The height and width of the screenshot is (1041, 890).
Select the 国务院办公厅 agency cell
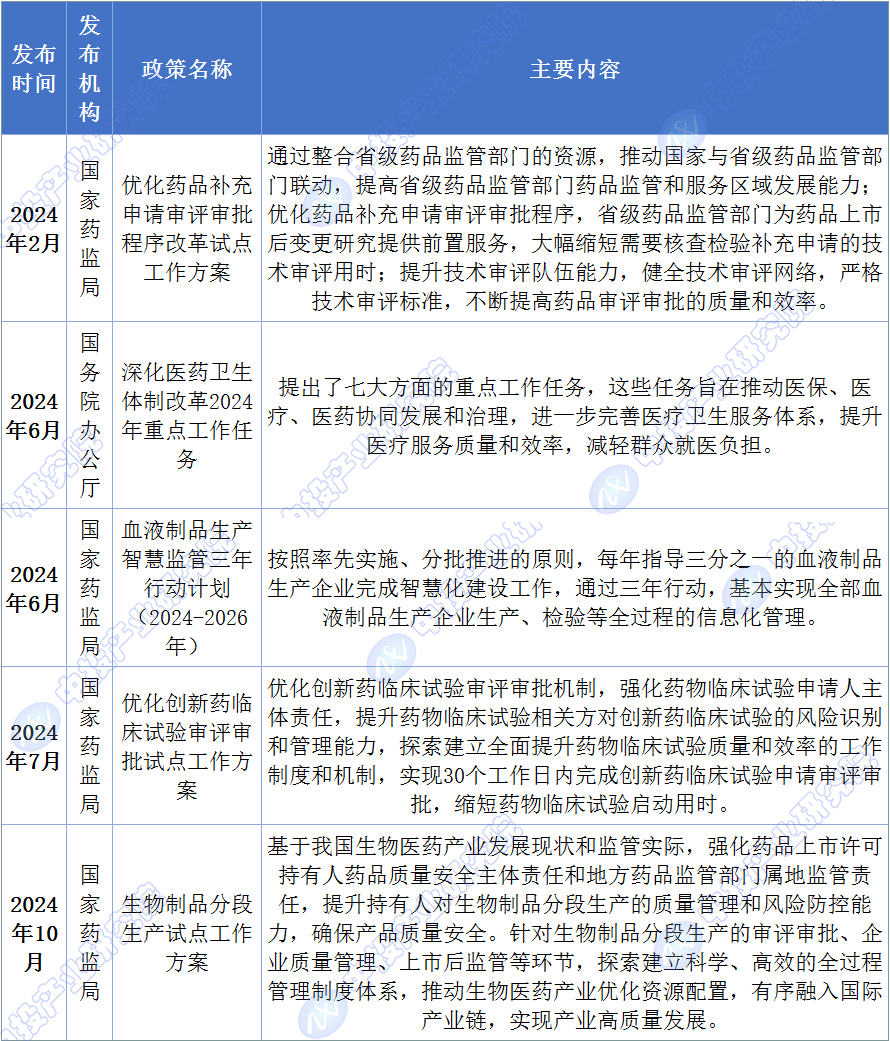(x=90, y=416)
